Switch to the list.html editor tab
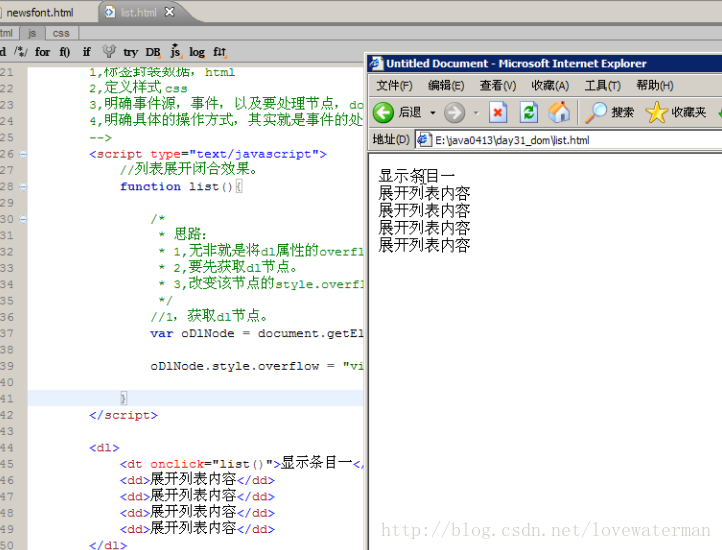 pos(139,12)
